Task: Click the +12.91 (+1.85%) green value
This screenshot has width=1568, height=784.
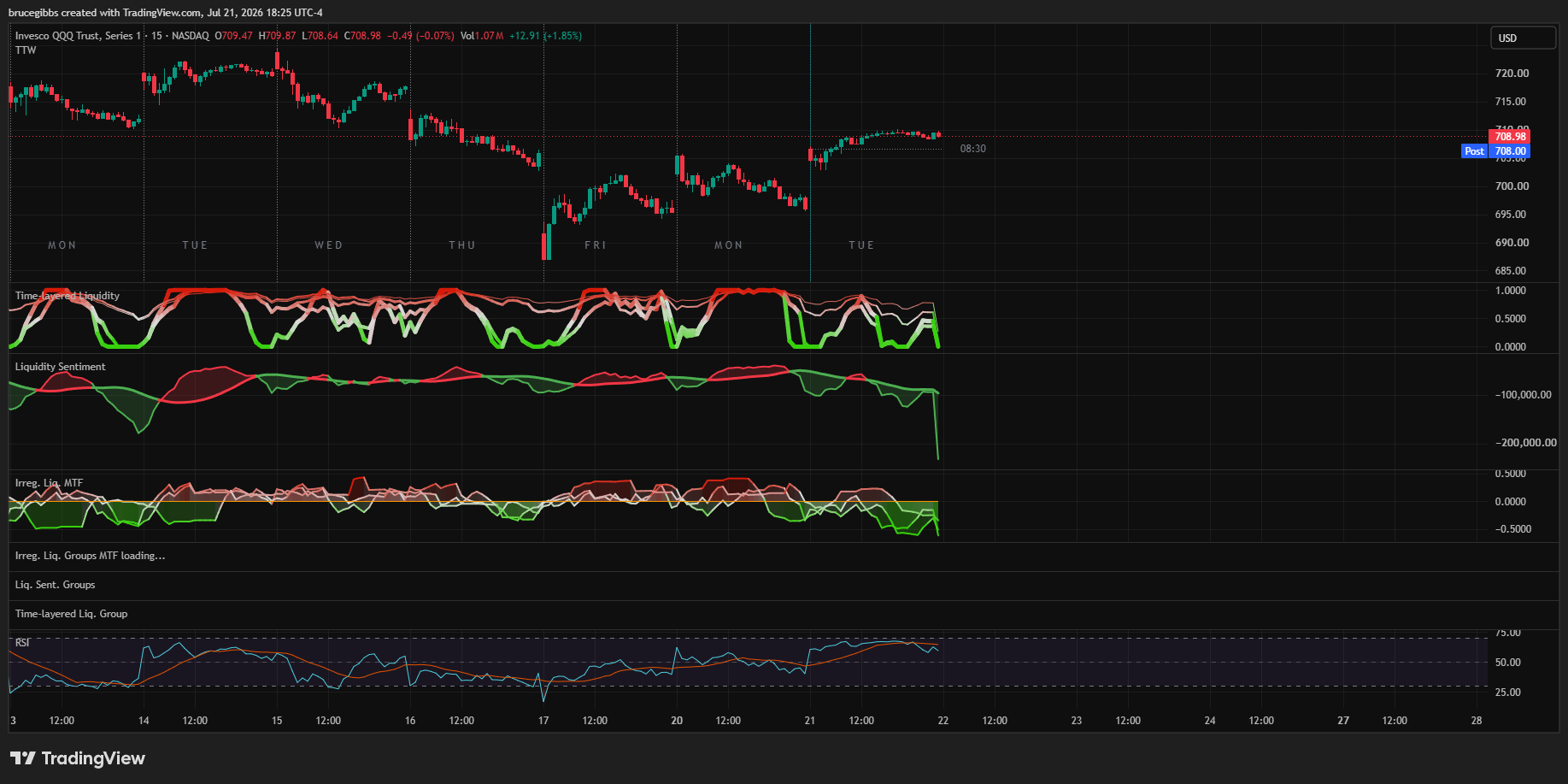Action: [x=545, y=36]
